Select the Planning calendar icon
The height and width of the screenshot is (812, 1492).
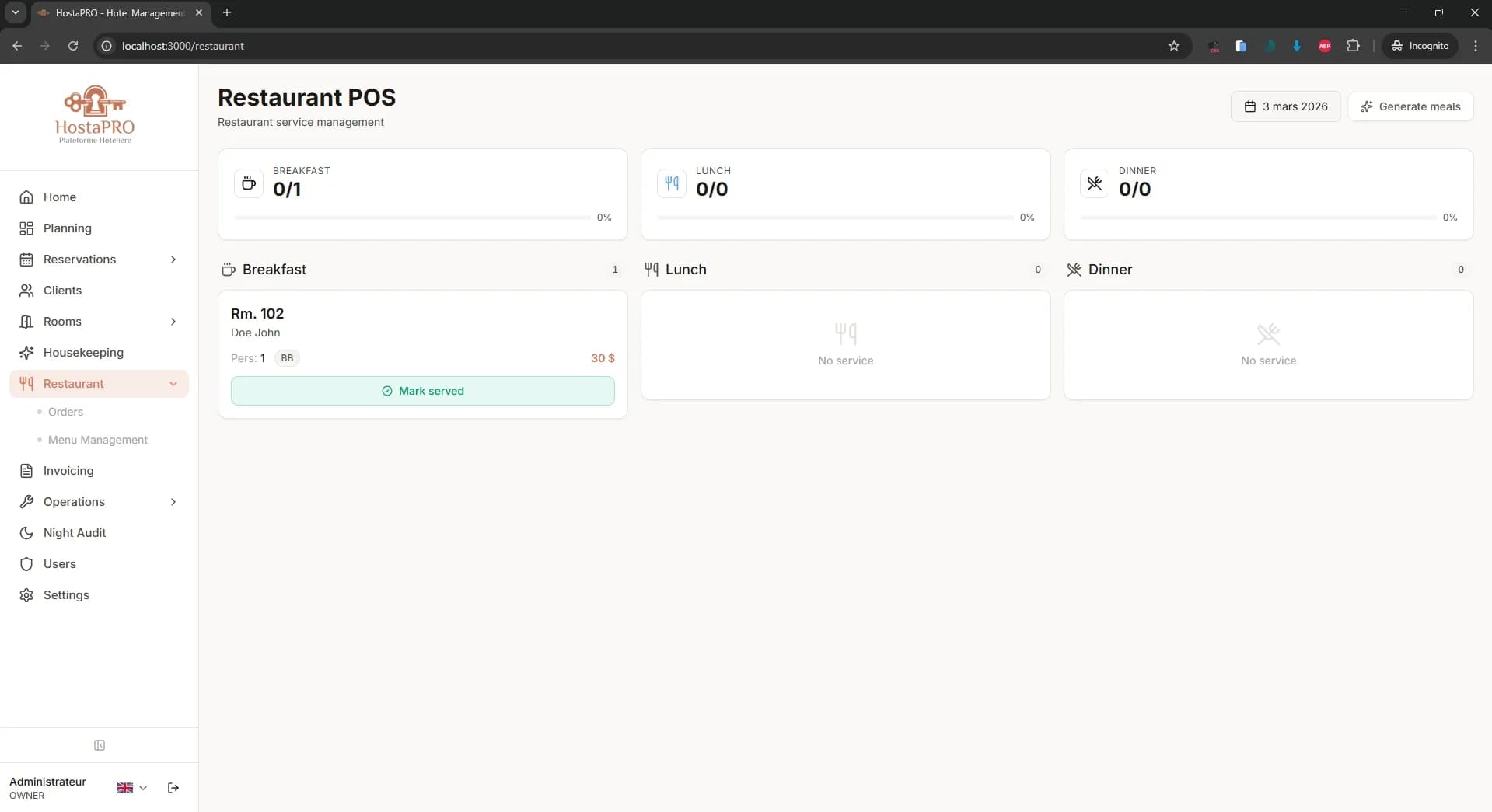point(26,228)
